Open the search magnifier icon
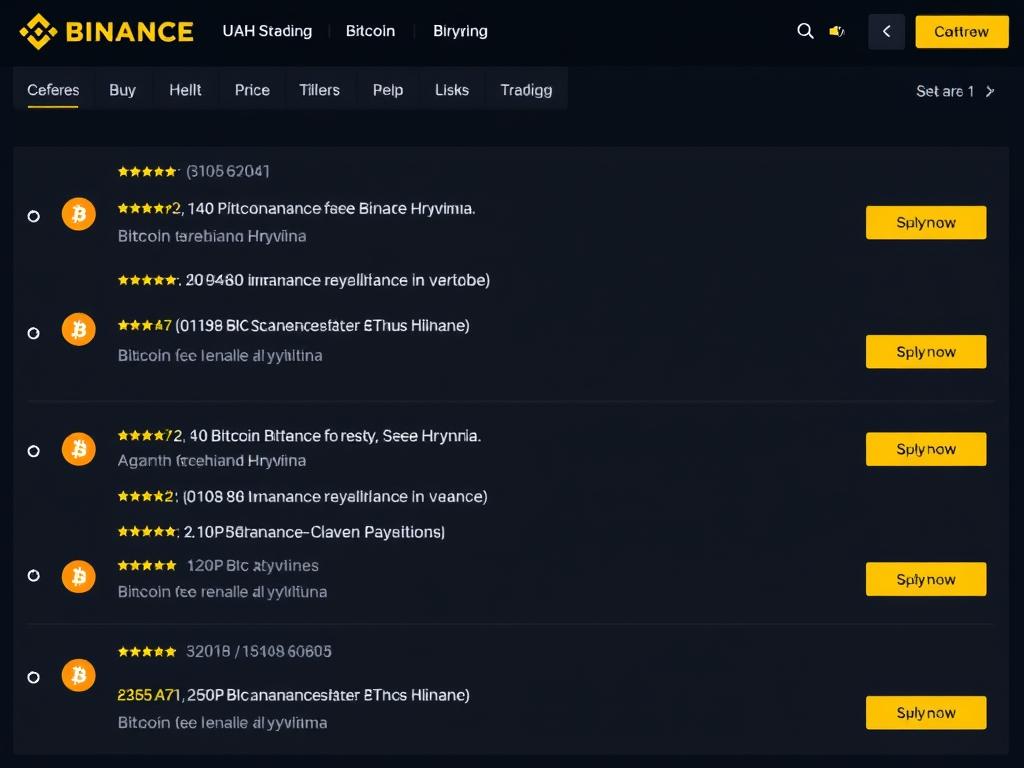1024x768 pixels. [x=805, y=31]
